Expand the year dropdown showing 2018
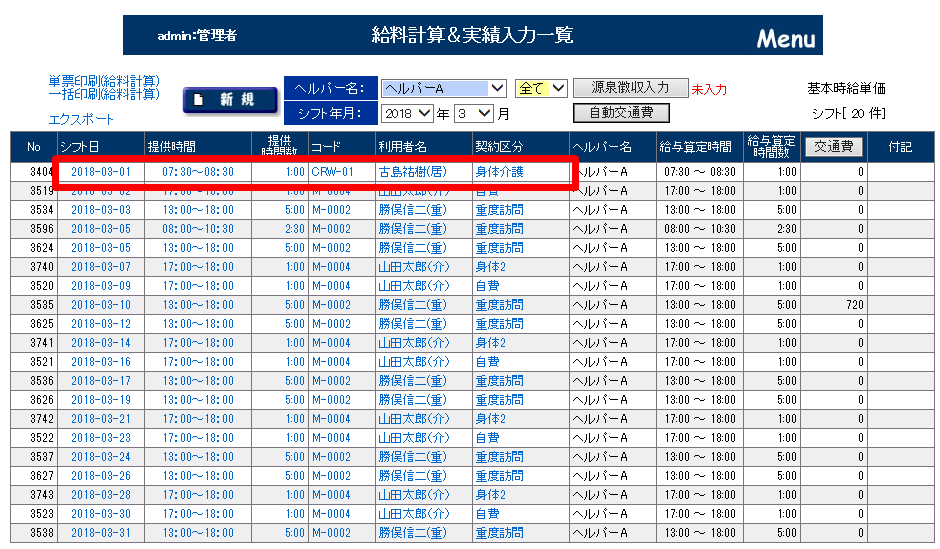This screenshot has height=549, width=940. (407, 114)
